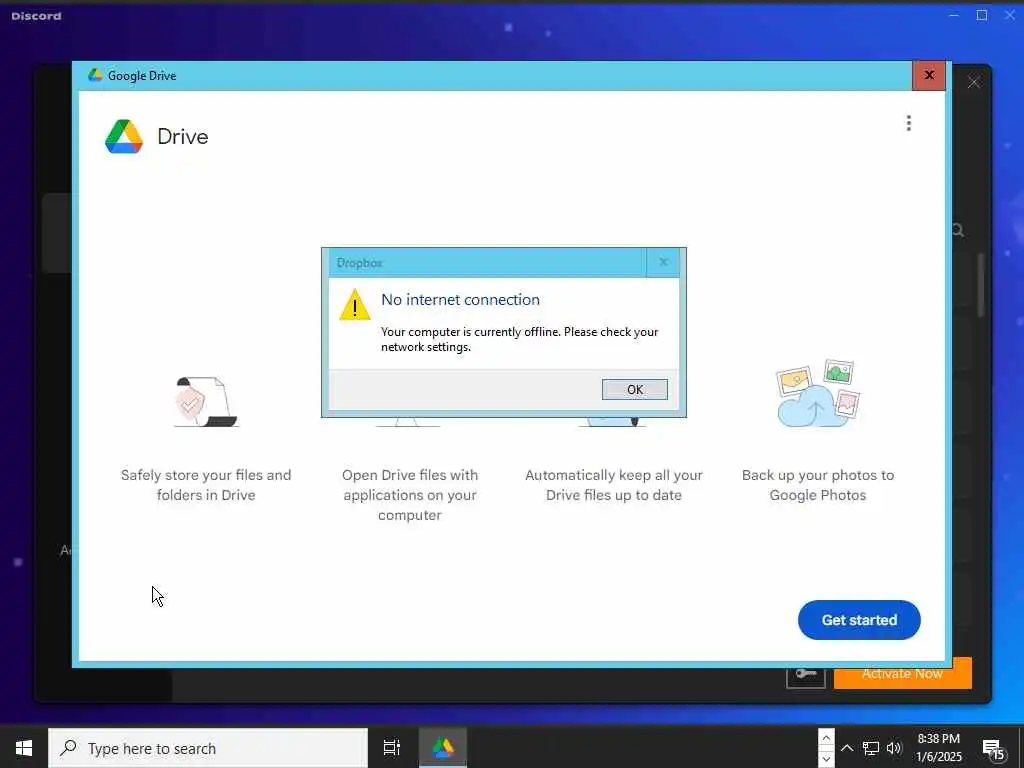The height and width of the screenshot is (768, 1024).
Task: Show hidden system tray icons
Action: click(847, 748)
